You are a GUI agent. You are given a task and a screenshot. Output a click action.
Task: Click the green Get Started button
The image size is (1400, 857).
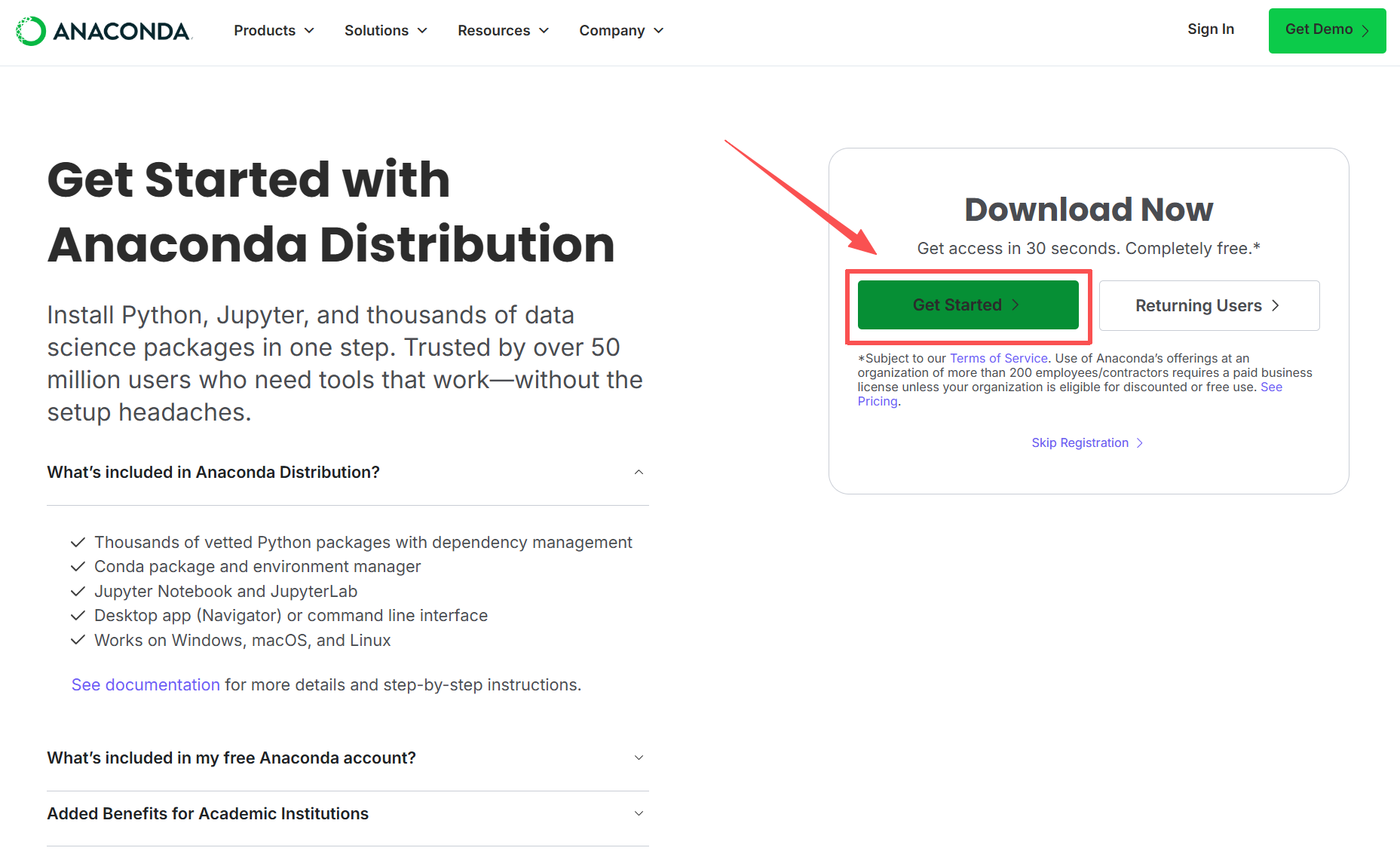tap(968, 305)
